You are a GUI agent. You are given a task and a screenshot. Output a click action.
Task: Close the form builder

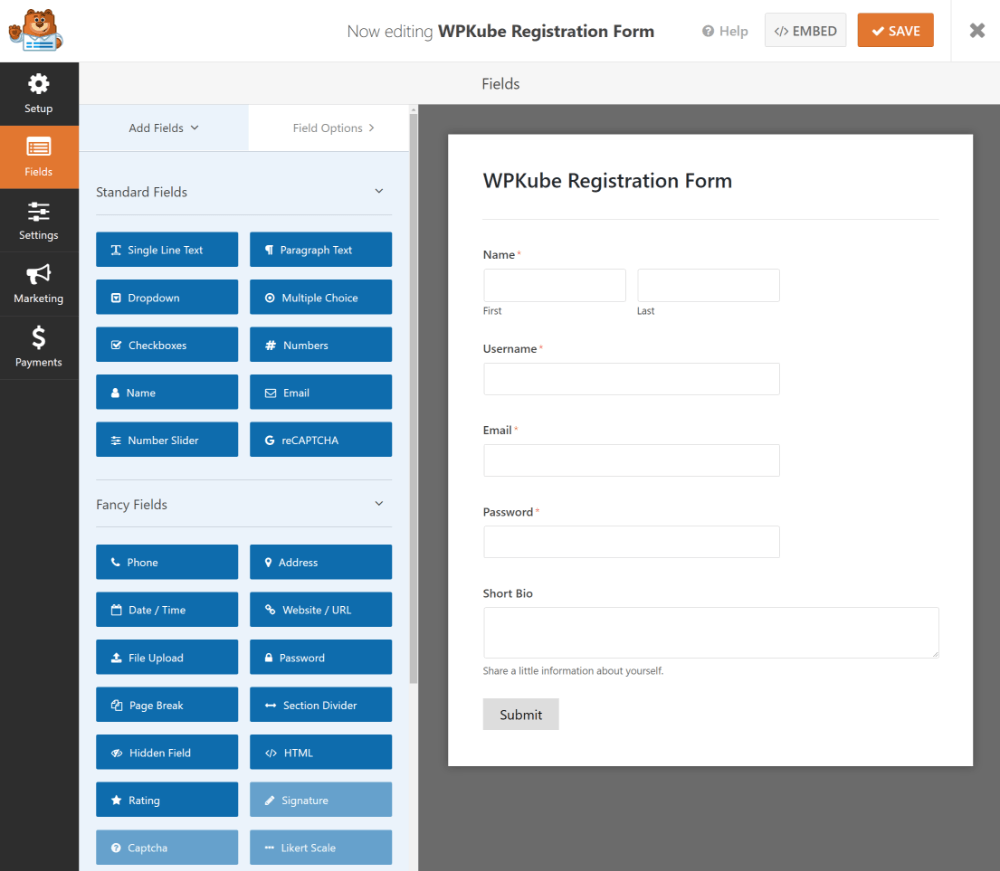coord(977,30)
